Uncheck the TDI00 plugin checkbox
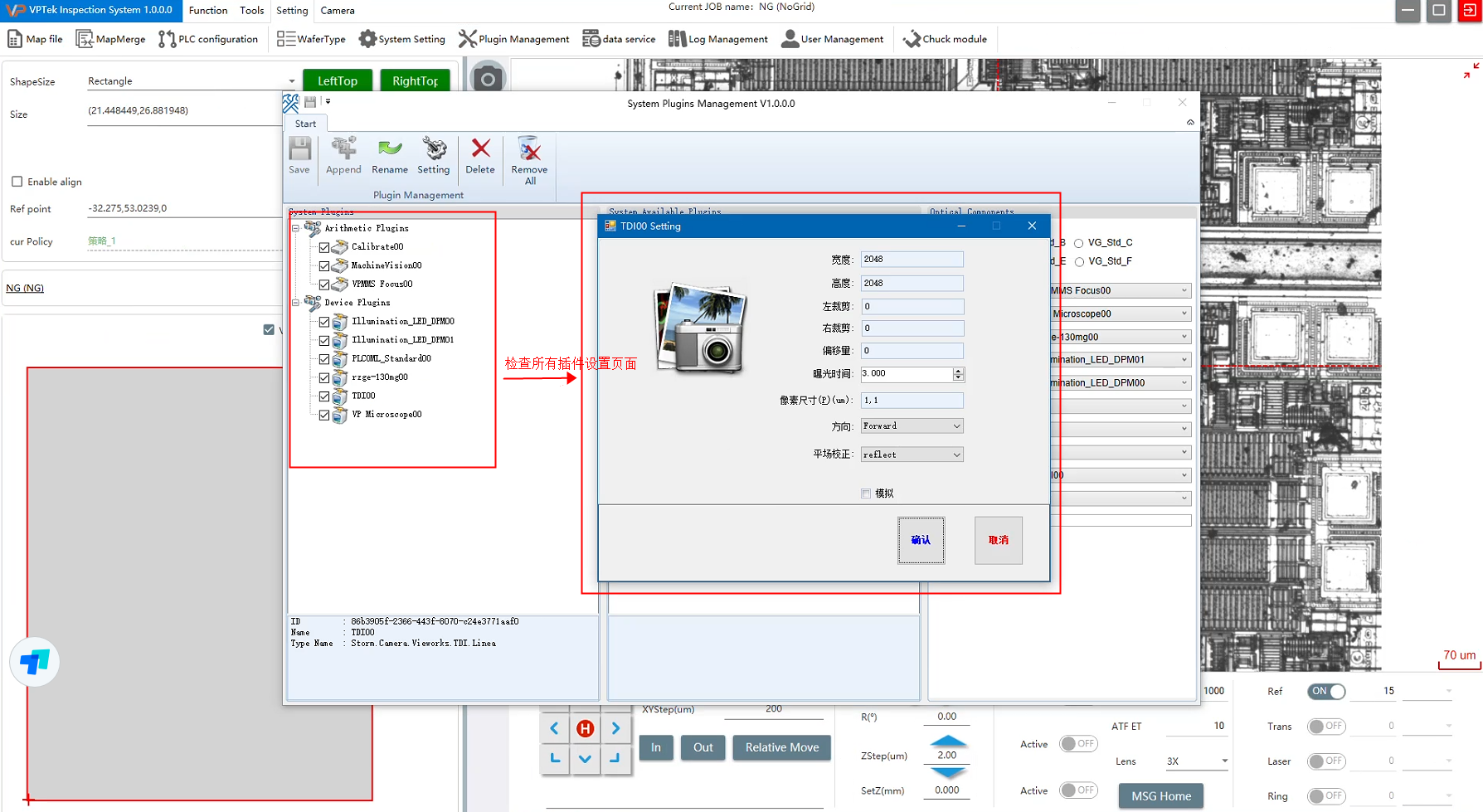Screen dimensions: 1483x812 (x=324, y=396)
